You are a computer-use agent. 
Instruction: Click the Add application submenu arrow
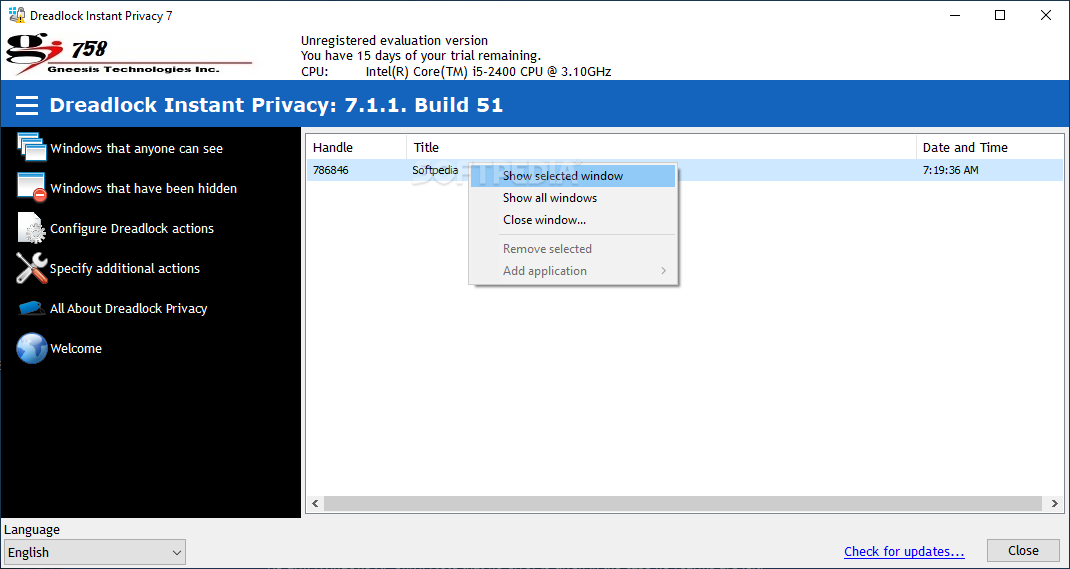click(x=663, y=271)
